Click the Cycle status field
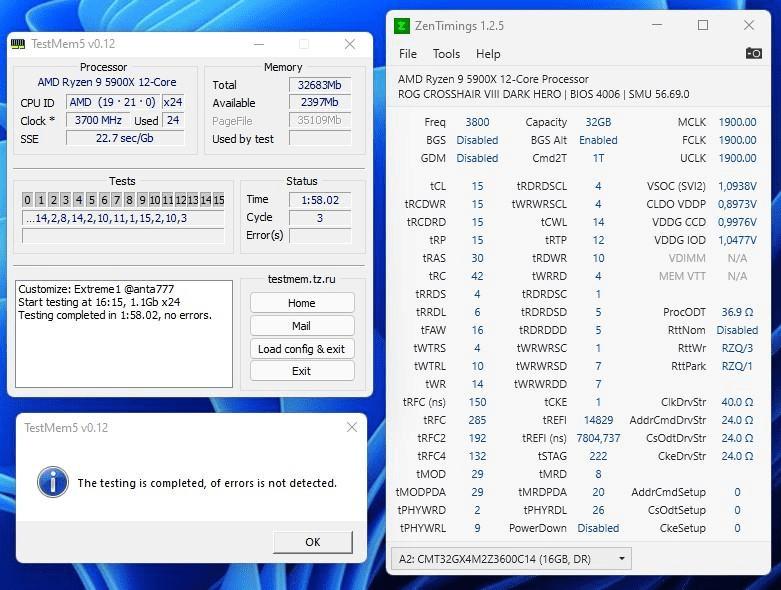Image resolution: width=781 pixels, height=590 pixels. click(320, 218)
